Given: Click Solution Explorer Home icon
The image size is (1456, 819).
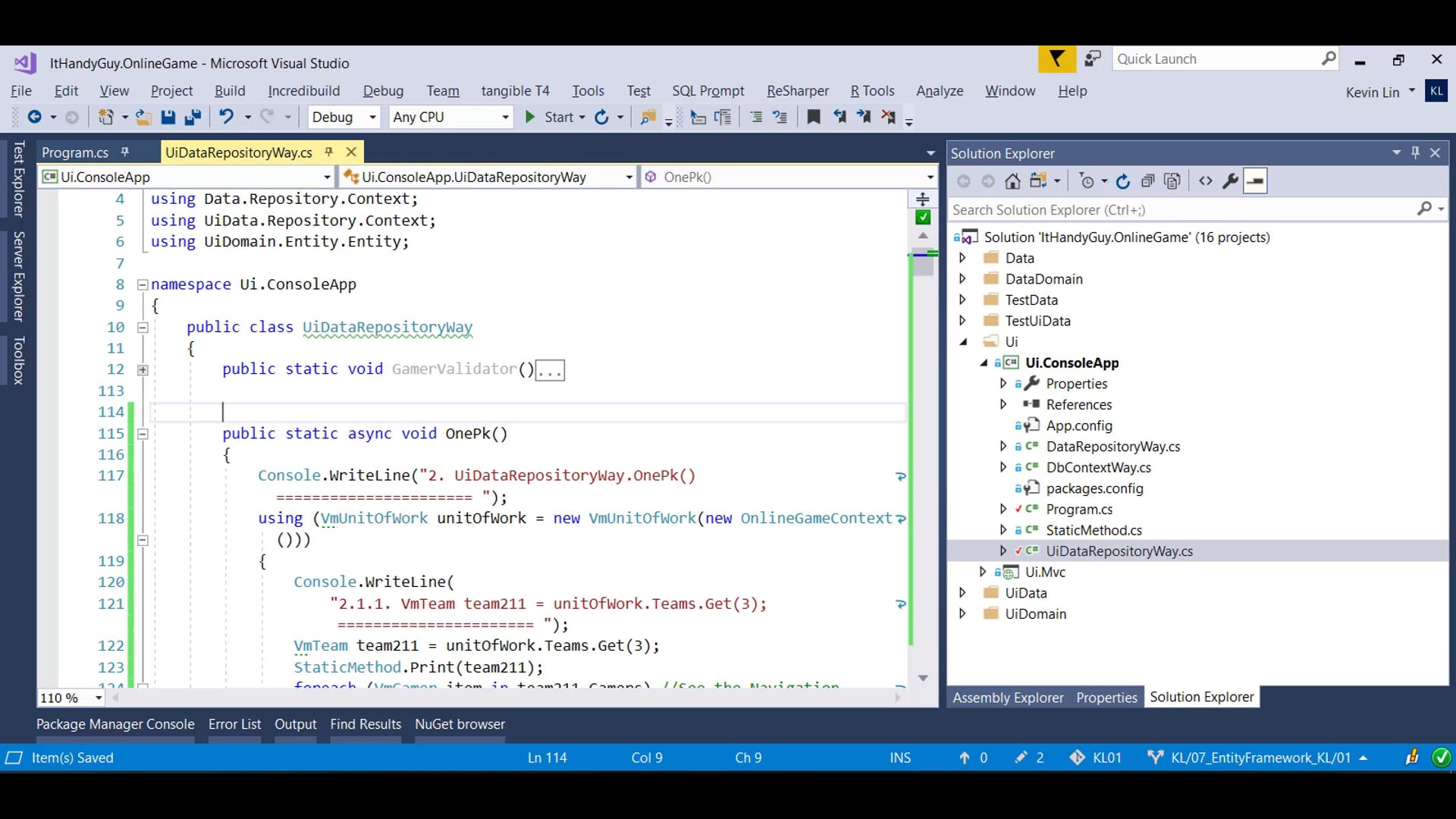Looking at the screenshot, I should coord(1012,181).
